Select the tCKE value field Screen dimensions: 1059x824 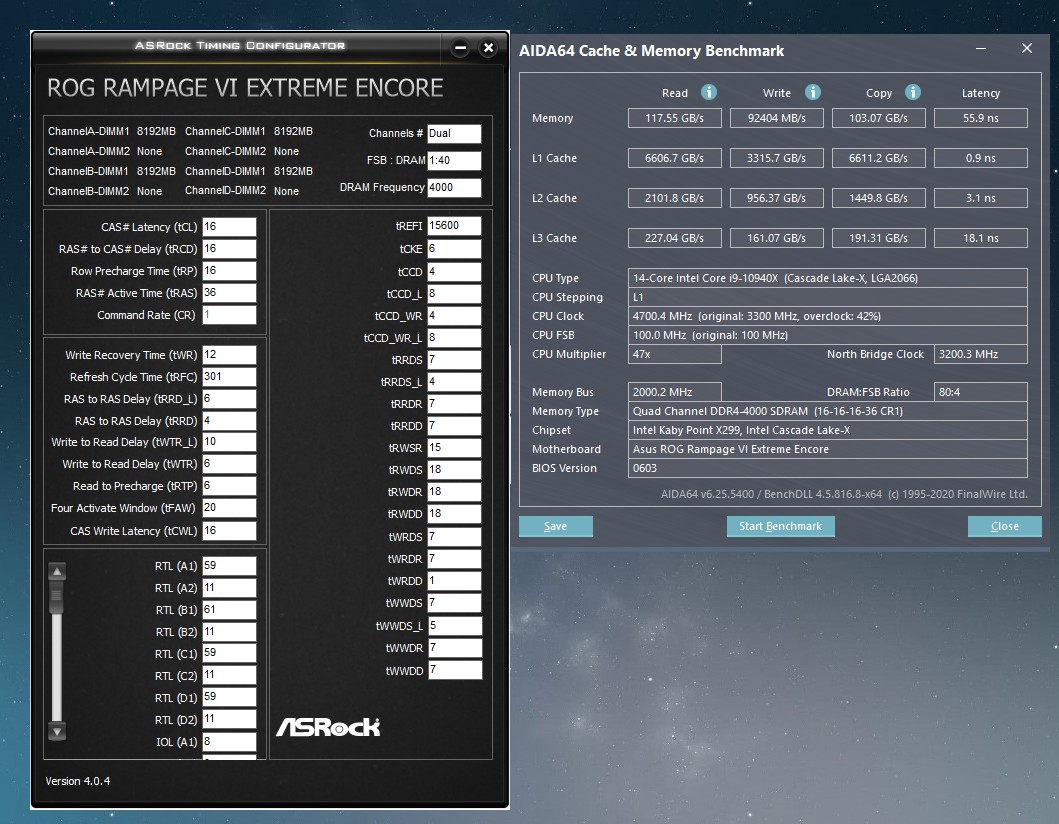coord(455,249)
